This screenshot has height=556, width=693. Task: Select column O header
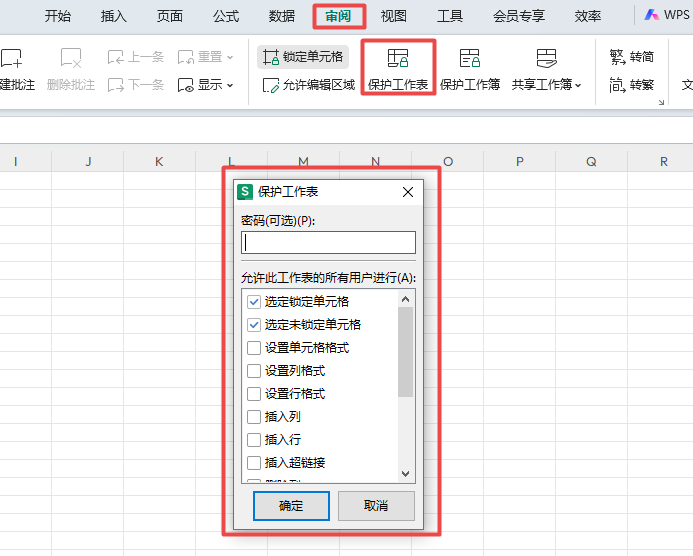[448, 162]
